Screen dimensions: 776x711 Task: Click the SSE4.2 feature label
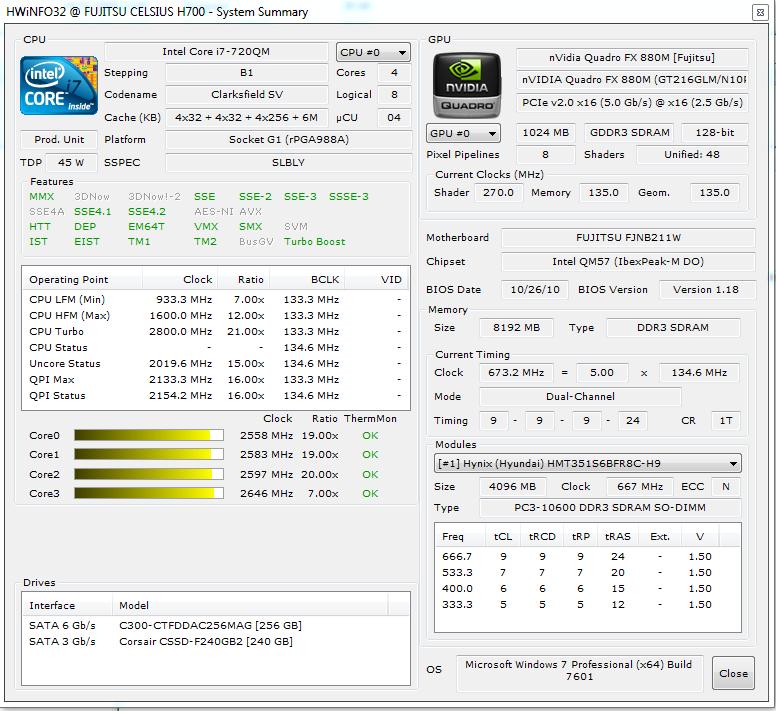(146, 212)
